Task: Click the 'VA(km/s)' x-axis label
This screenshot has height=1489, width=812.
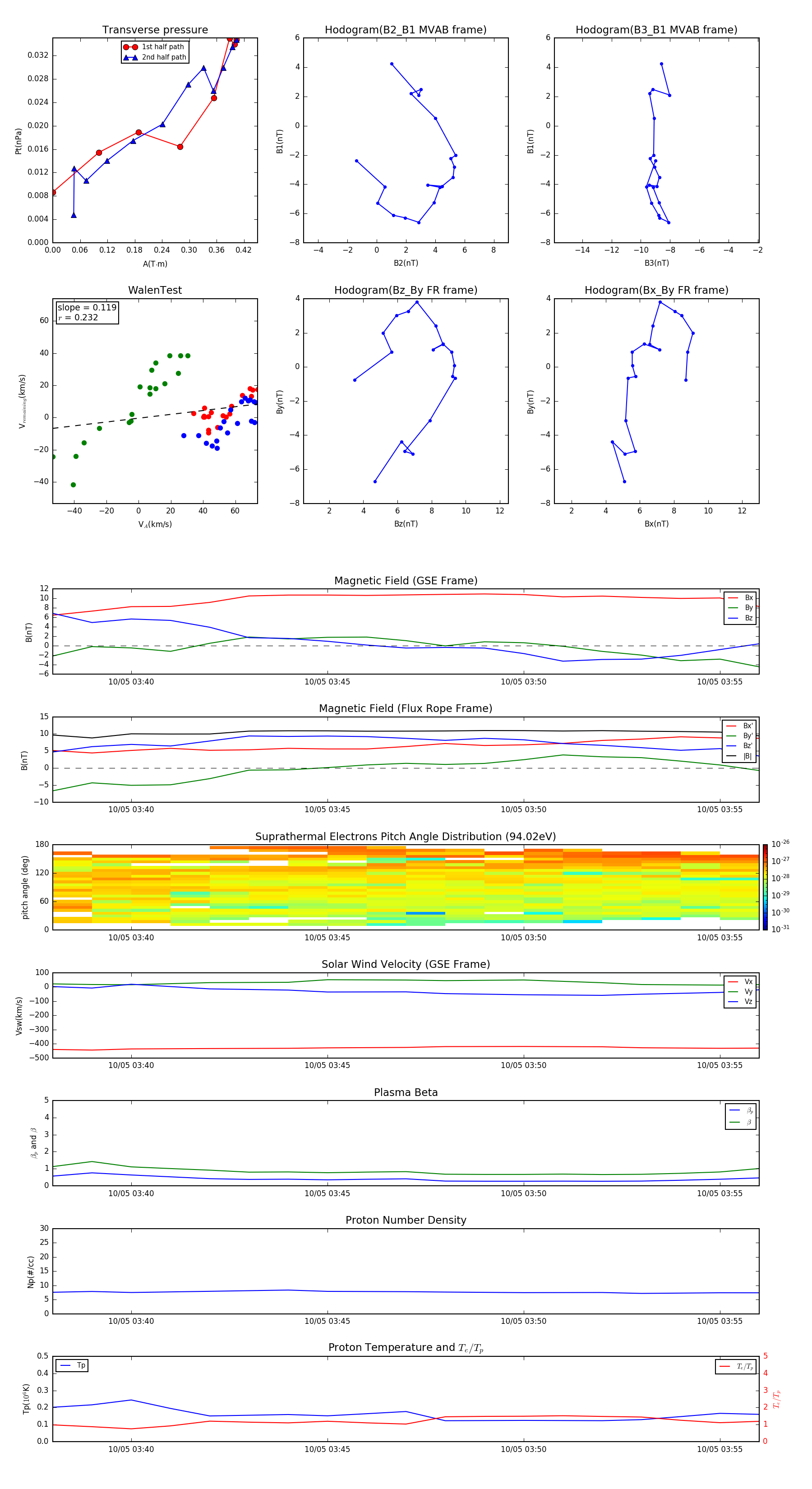Action: coord(155,524)
